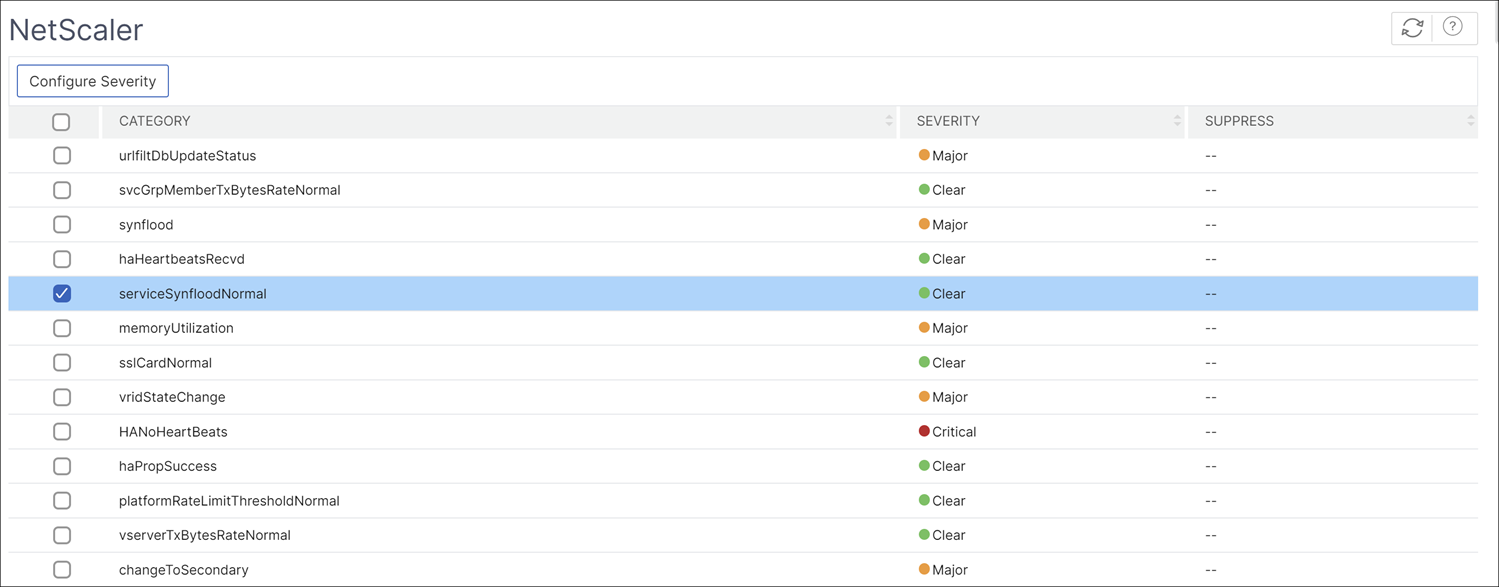Click the Configure Severity button

93,81
